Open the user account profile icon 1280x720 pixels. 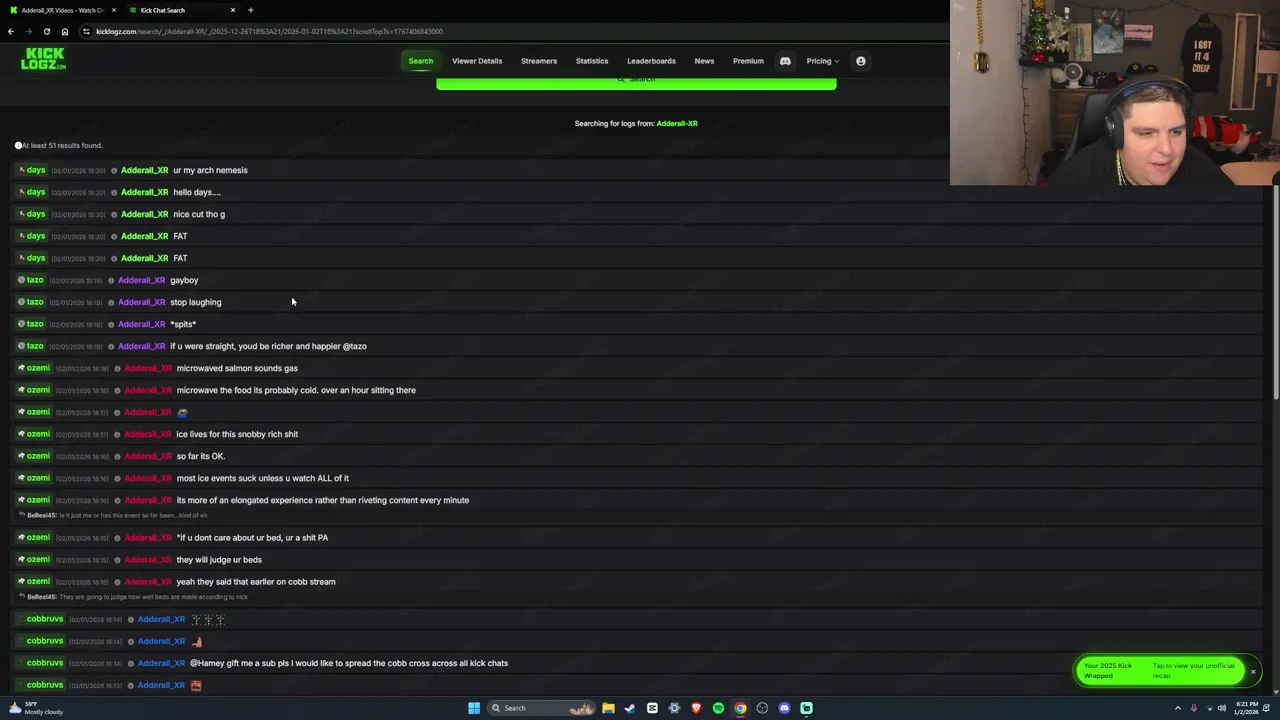coord(860,61)
